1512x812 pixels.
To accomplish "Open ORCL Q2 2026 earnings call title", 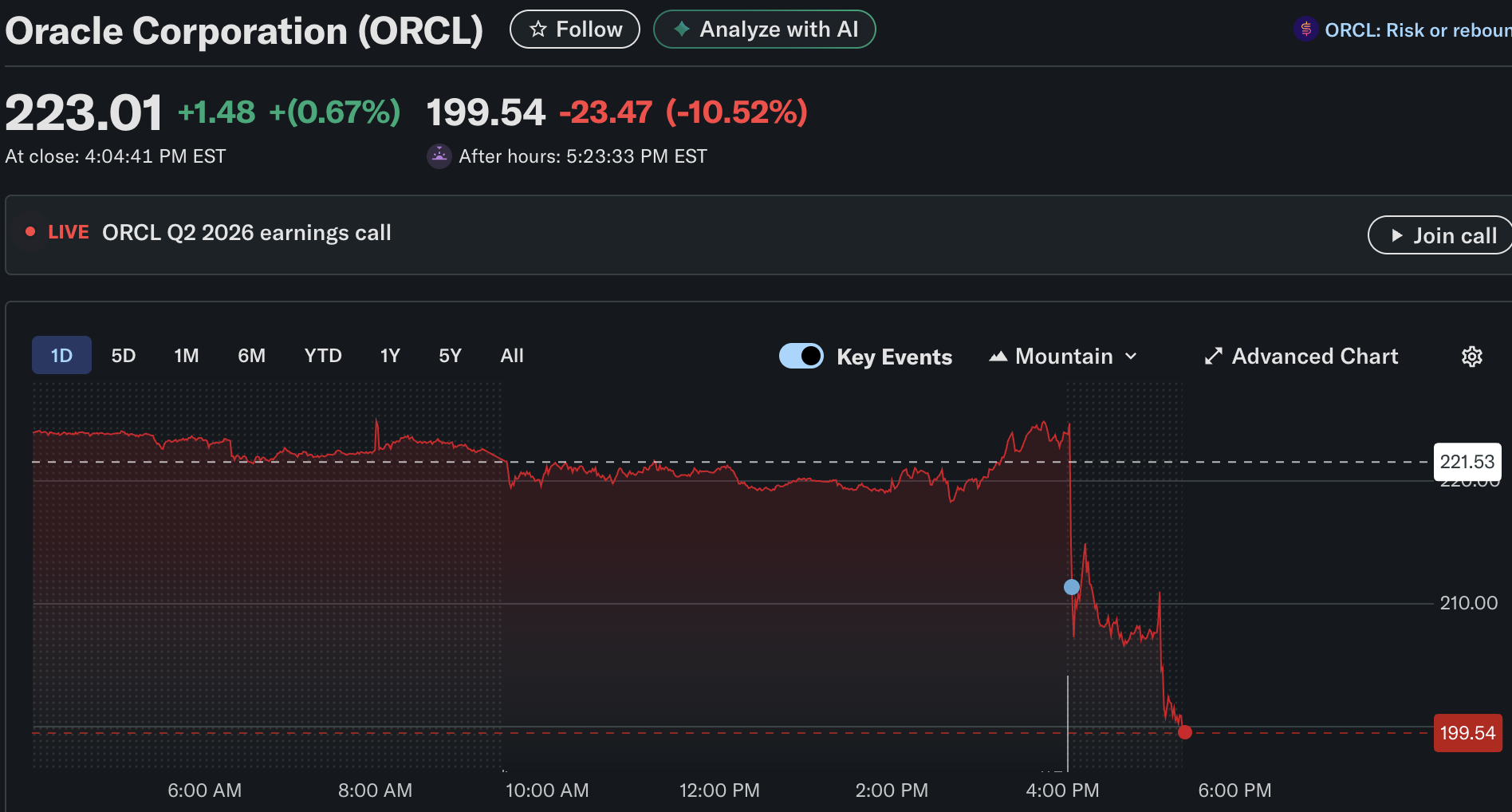I will pyautogui.click(x=246, y=233).
